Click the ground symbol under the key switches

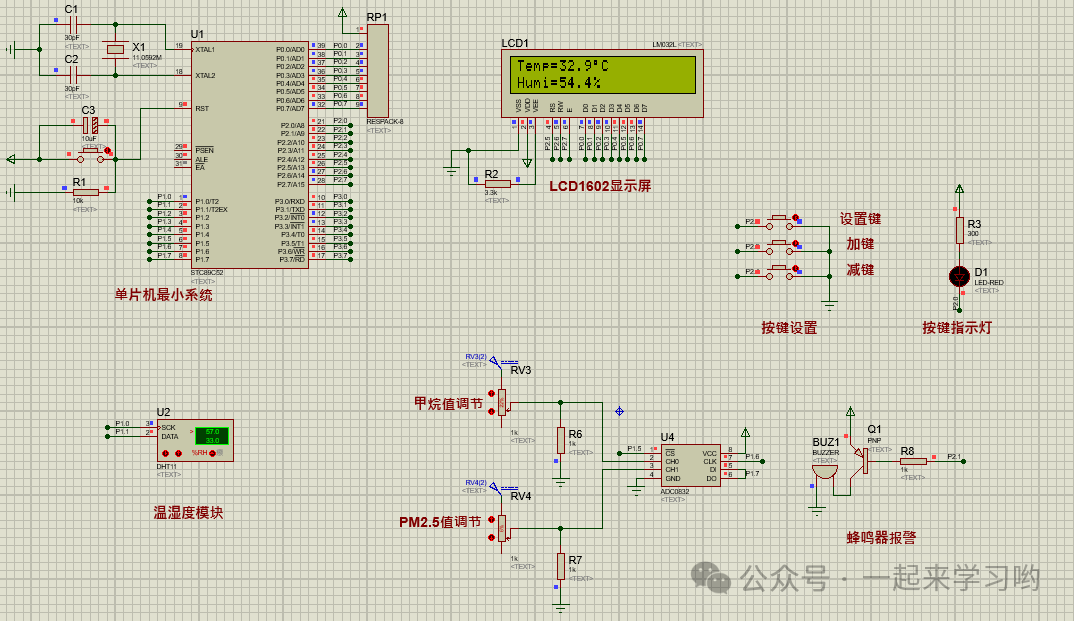[829, 305]
